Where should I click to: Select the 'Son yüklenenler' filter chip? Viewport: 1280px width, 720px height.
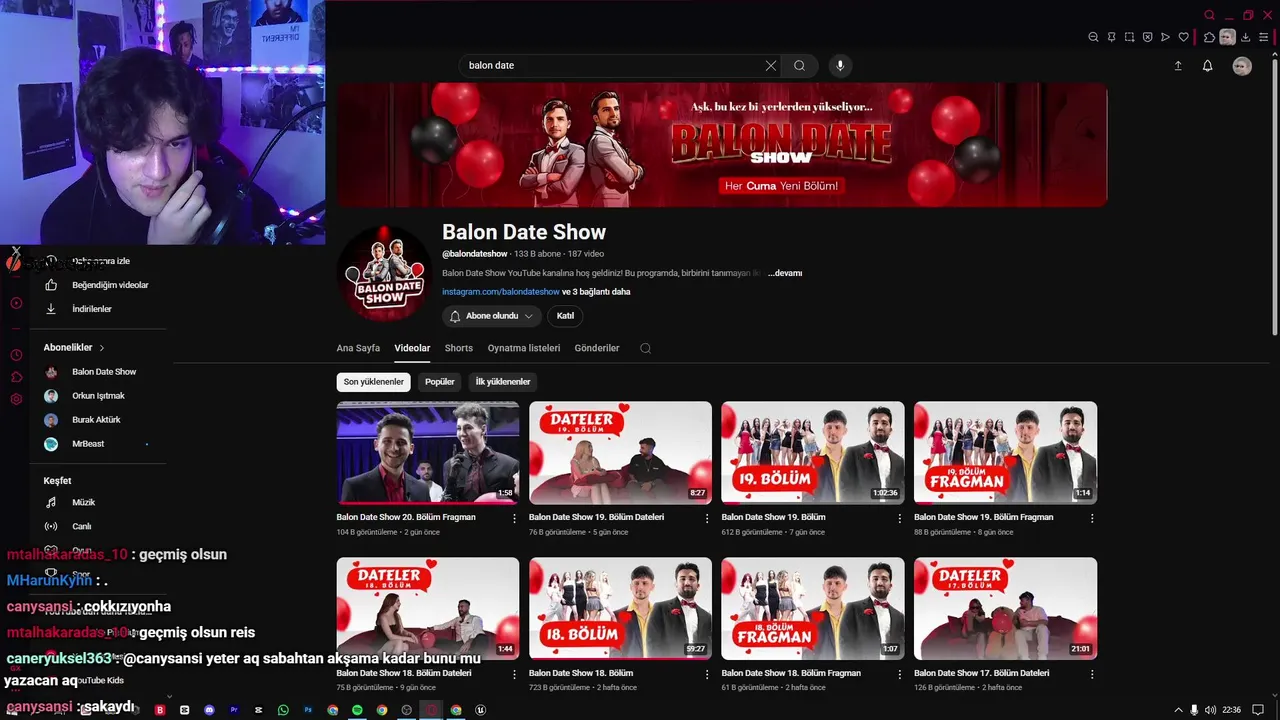click(x=374, y=382)
